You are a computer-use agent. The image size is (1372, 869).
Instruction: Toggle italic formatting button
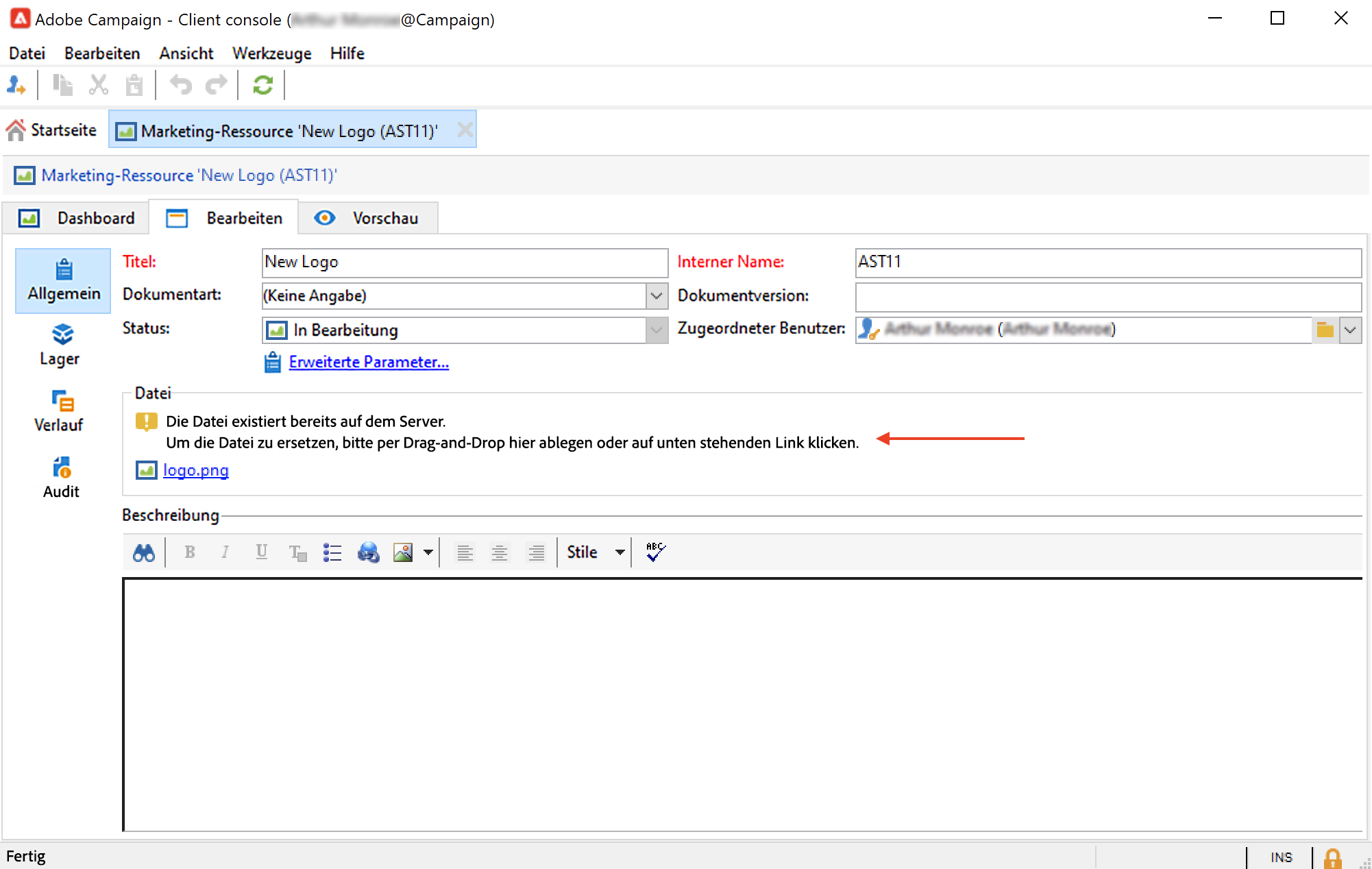[x=225, y=552]
